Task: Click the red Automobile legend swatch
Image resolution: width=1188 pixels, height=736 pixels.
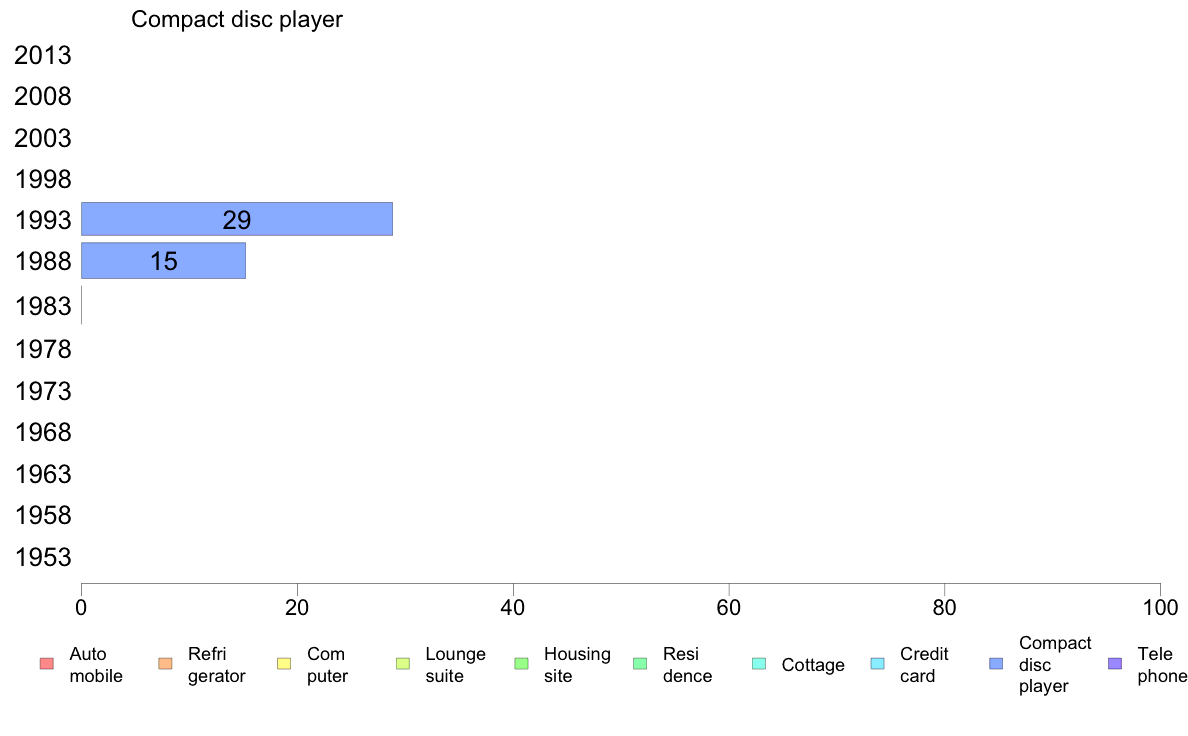Action: [x=46, y=664]
